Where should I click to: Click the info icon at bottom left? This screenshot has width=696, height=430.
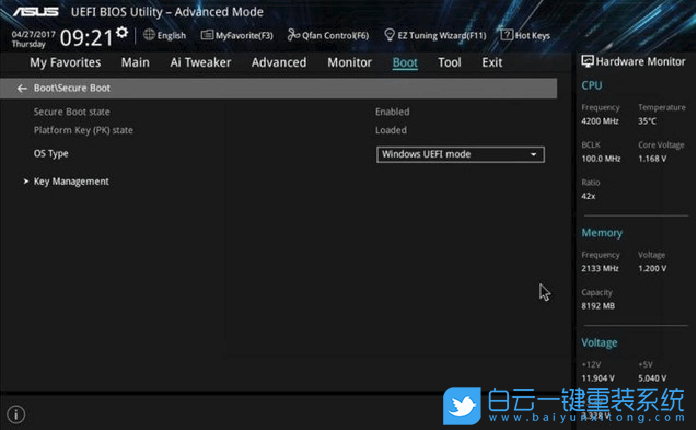point(16,414)
